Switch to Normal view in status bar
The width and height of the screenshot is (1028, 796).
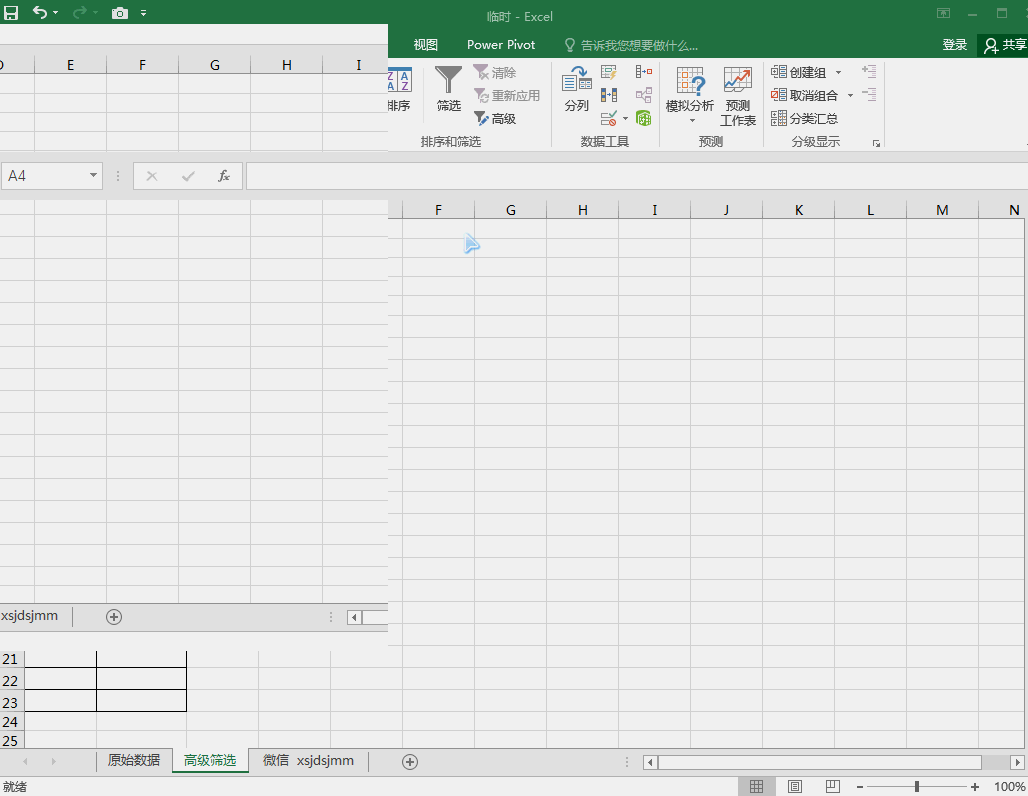pyautogui.click(x=756, y=786)
